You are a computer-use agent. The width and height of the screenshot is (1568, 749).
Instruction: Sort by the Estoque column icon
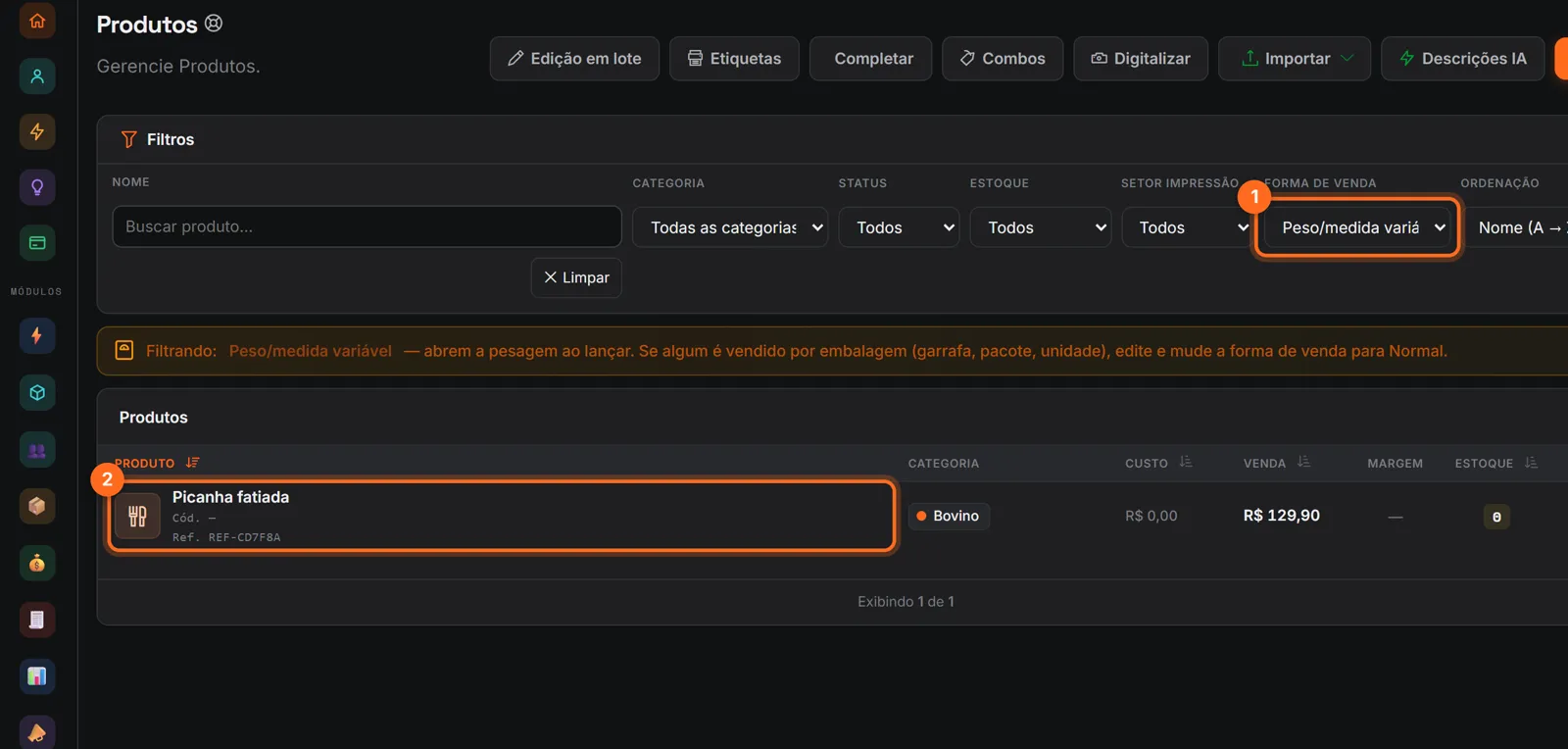(x=1531, y=462)
